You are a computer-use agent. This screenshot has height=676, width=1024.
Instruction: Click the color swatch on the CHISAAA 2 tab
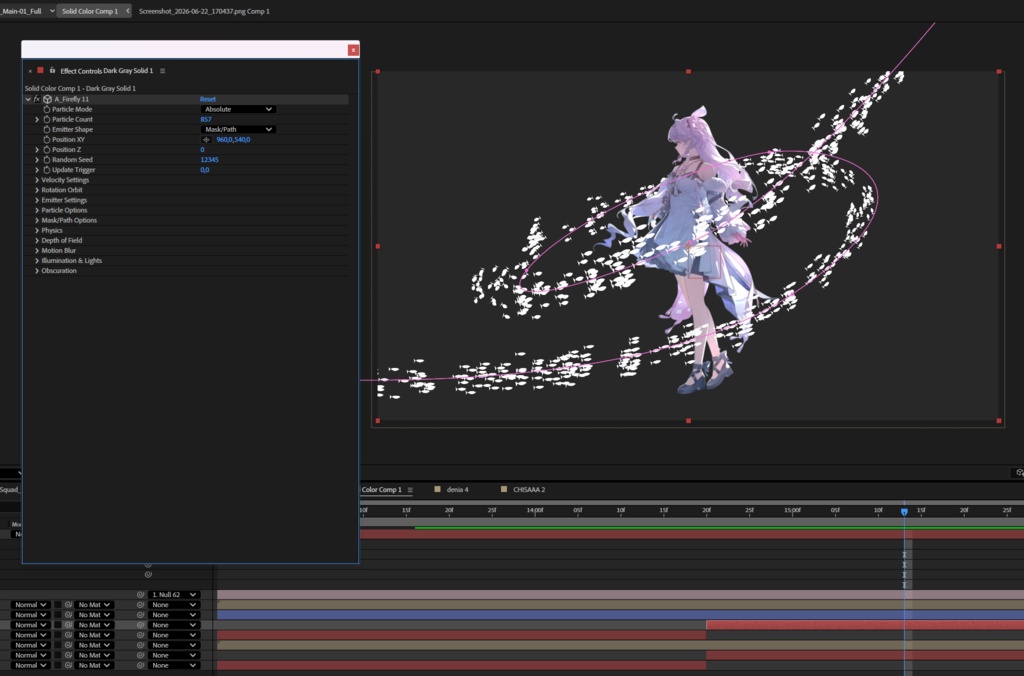tap(504, 489)
